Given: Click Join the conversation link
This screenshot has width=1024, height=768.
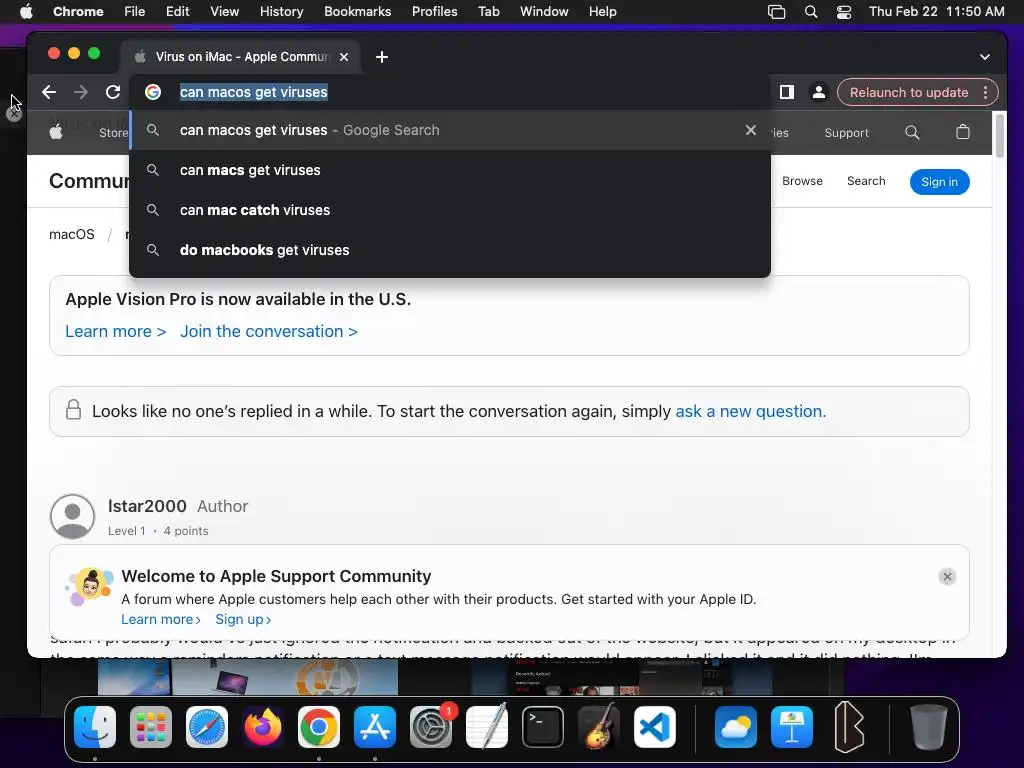Looking at the screenshot, I should 269,331.
